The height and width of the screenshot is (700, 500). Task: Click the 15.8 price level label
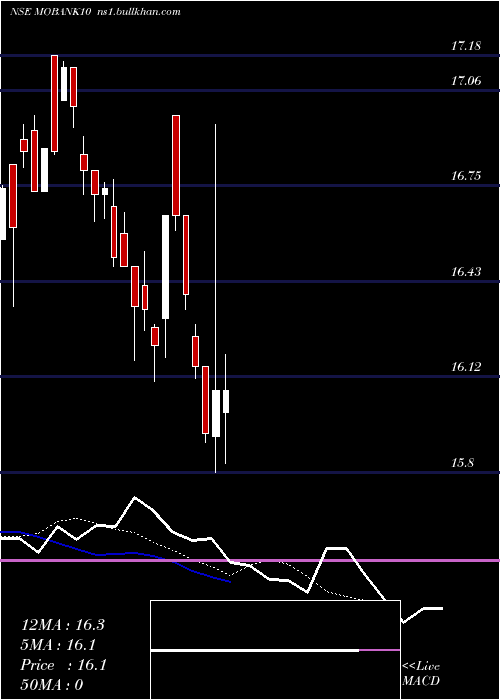462,462
